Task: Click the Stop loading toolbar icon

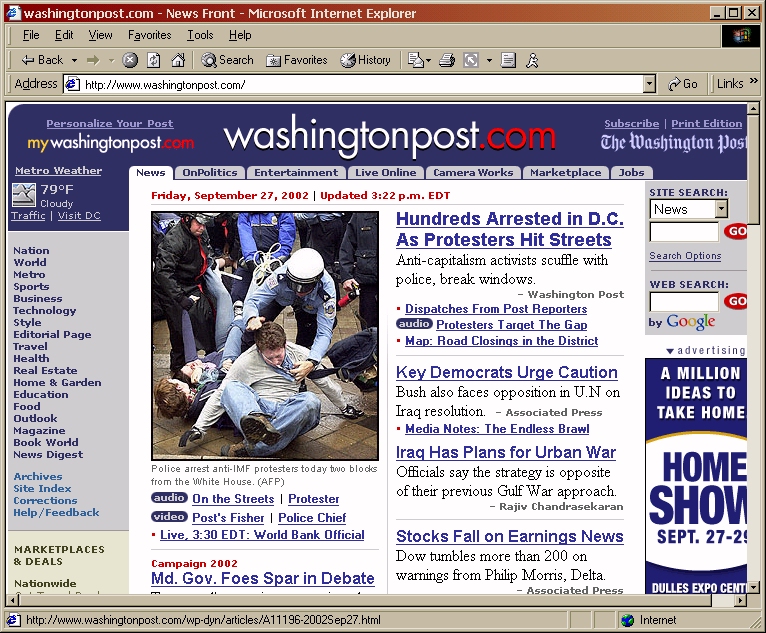Action: (130, 60)
